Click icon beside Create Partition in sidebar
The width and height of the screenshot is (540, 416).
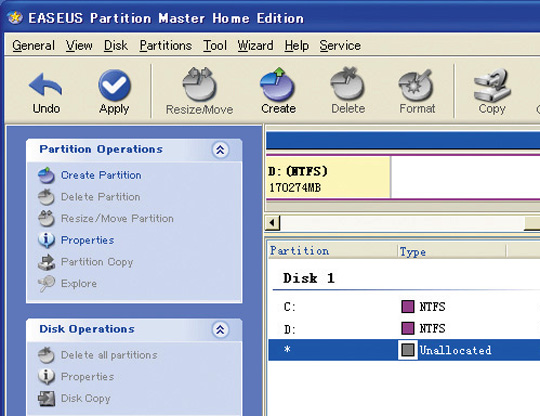[46, 175]
